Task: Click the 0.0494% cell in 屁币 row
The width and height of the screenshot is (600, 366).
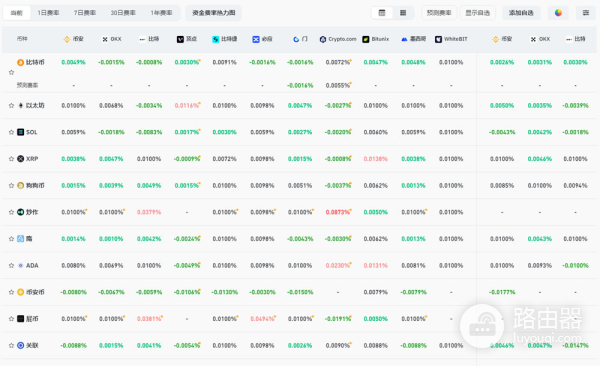Action: (262, 319)
